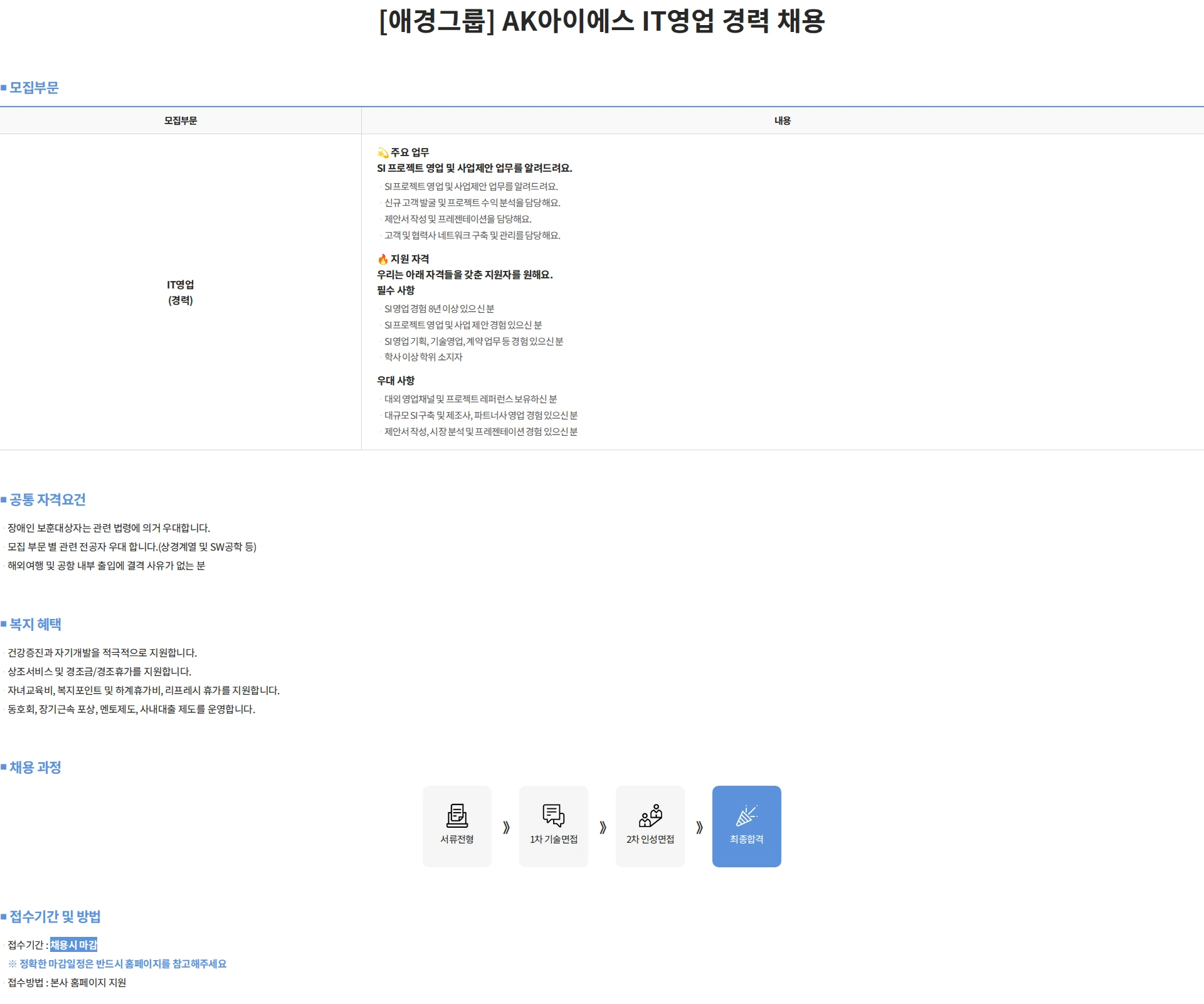Select the 1차 기술면접 step card
This screenshot has height=1004, width=1204.
pyautogui.click(x=553, y=827)
